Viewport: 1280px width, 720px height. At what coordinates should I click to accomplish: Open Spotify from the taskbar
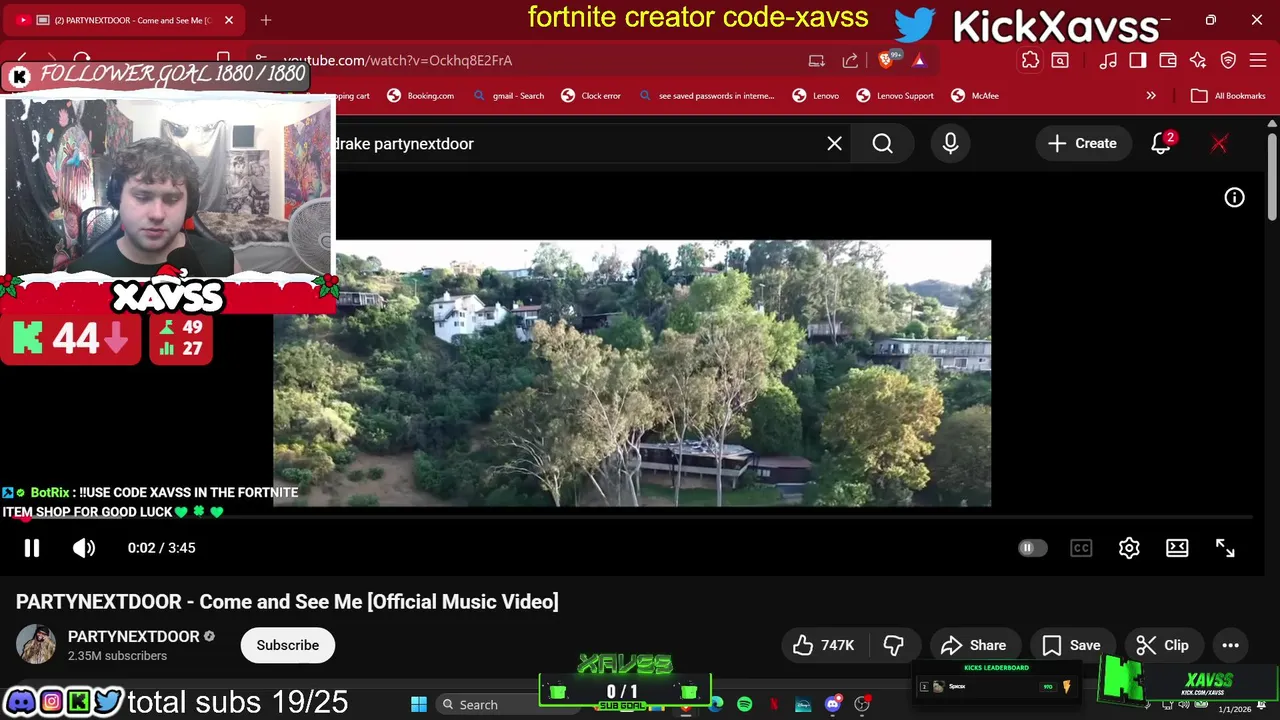(745, 705)
